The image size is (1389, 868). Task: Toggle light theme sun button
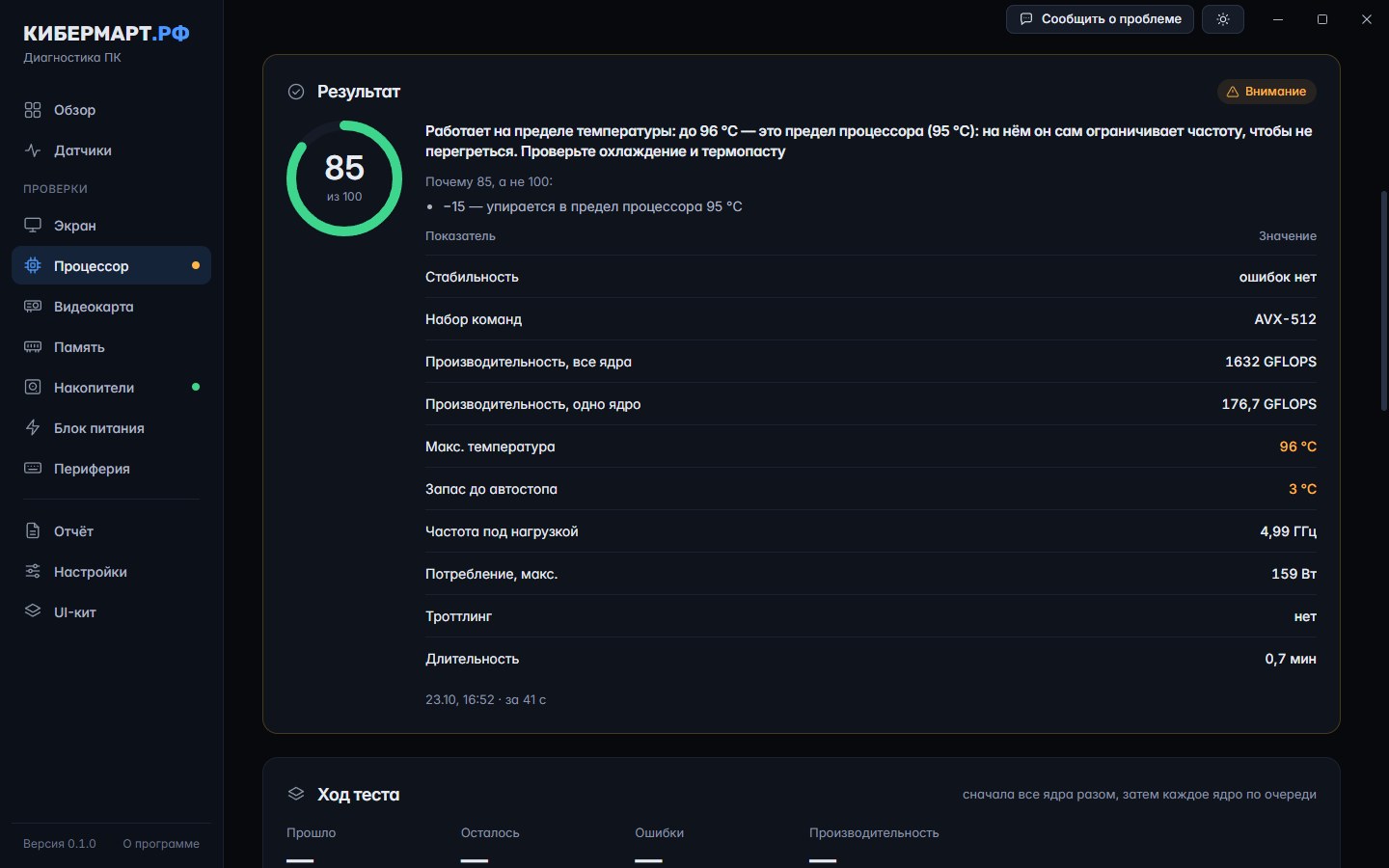tap(1223, 19)
